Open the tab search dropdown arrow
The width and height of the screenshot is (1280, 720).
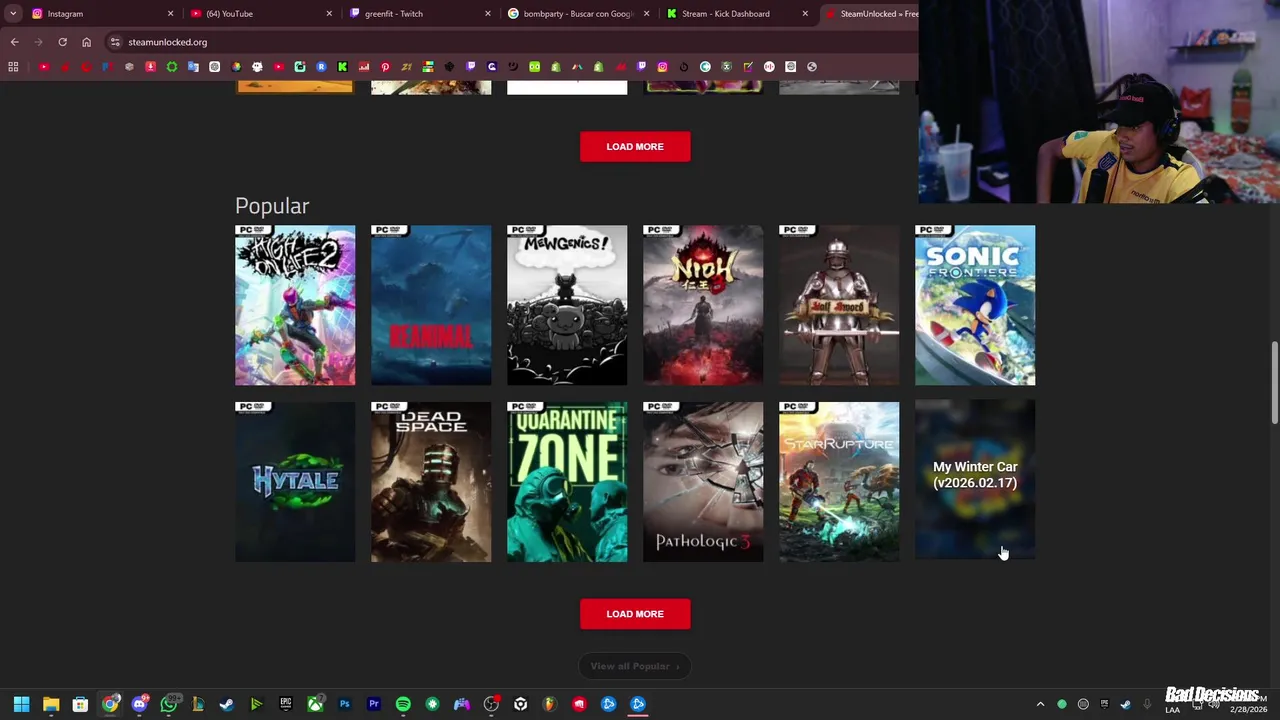coord(13,14)
